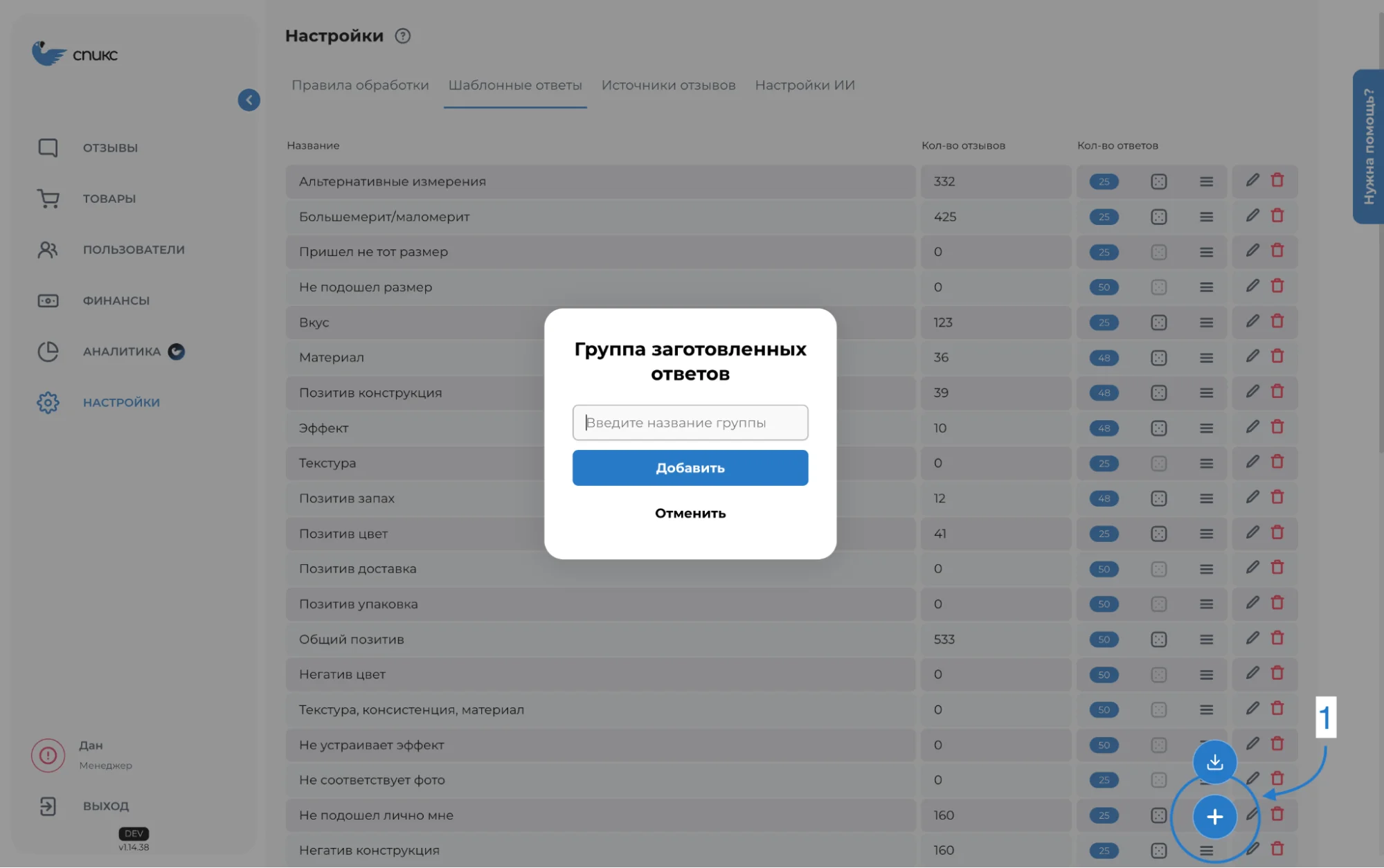Toggle the dice icon in Альтернативные измерения row
The height and width of the screenshot is (868, 1384).
click(1158, 181)
